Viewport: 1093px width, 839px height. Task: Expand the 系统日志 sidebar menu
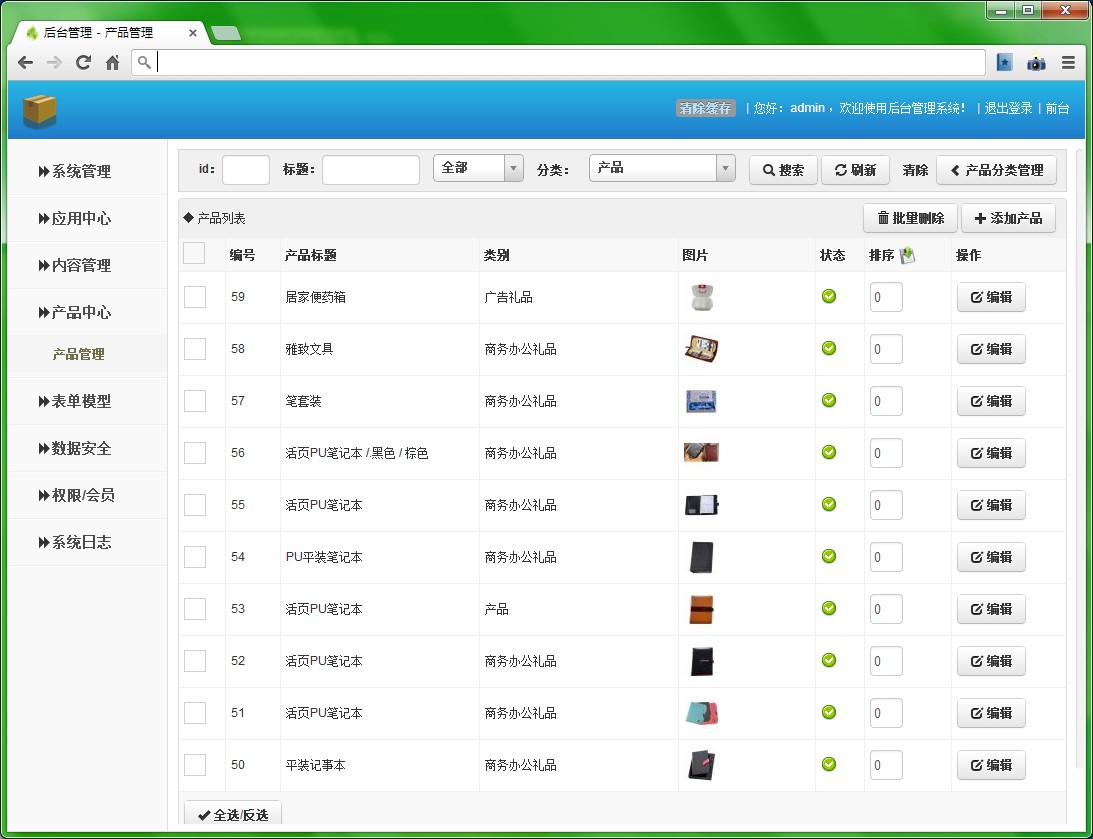pos(75,542)
